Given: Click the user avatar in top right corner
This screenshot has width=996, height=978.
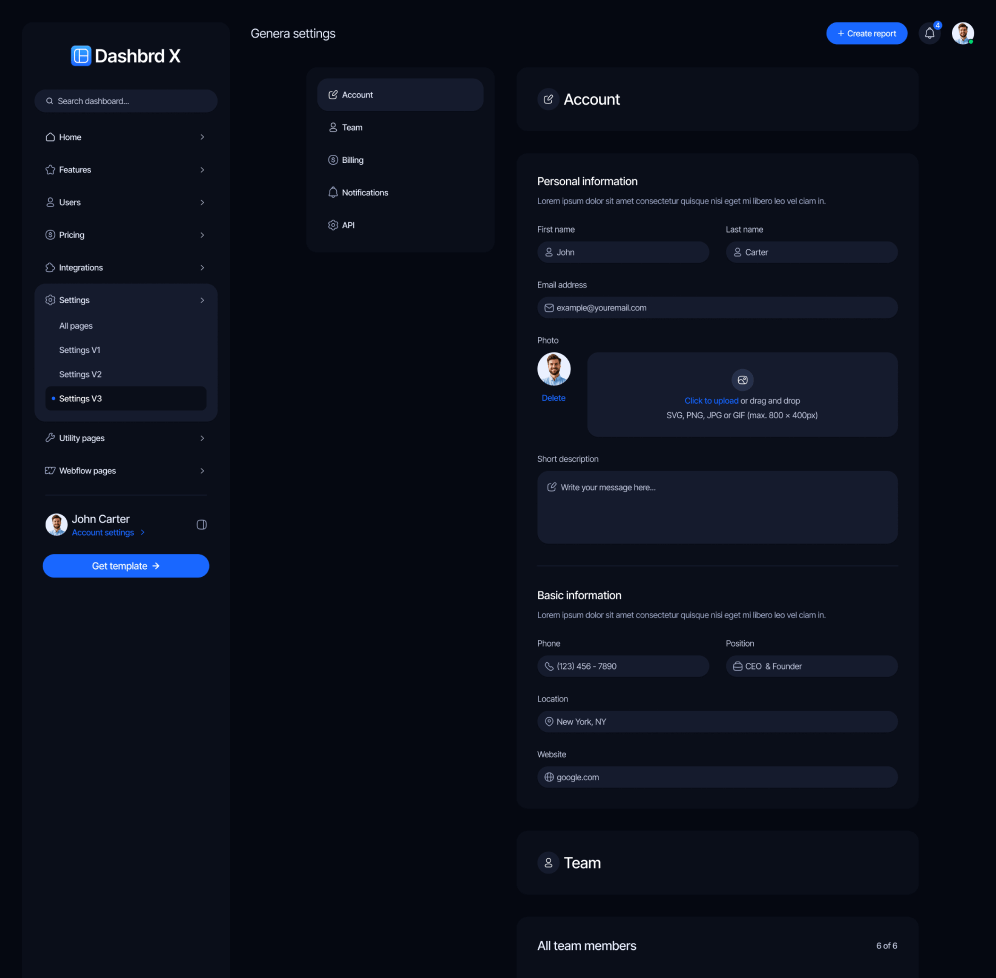Looking at the screenshot, I should point(961,33).
